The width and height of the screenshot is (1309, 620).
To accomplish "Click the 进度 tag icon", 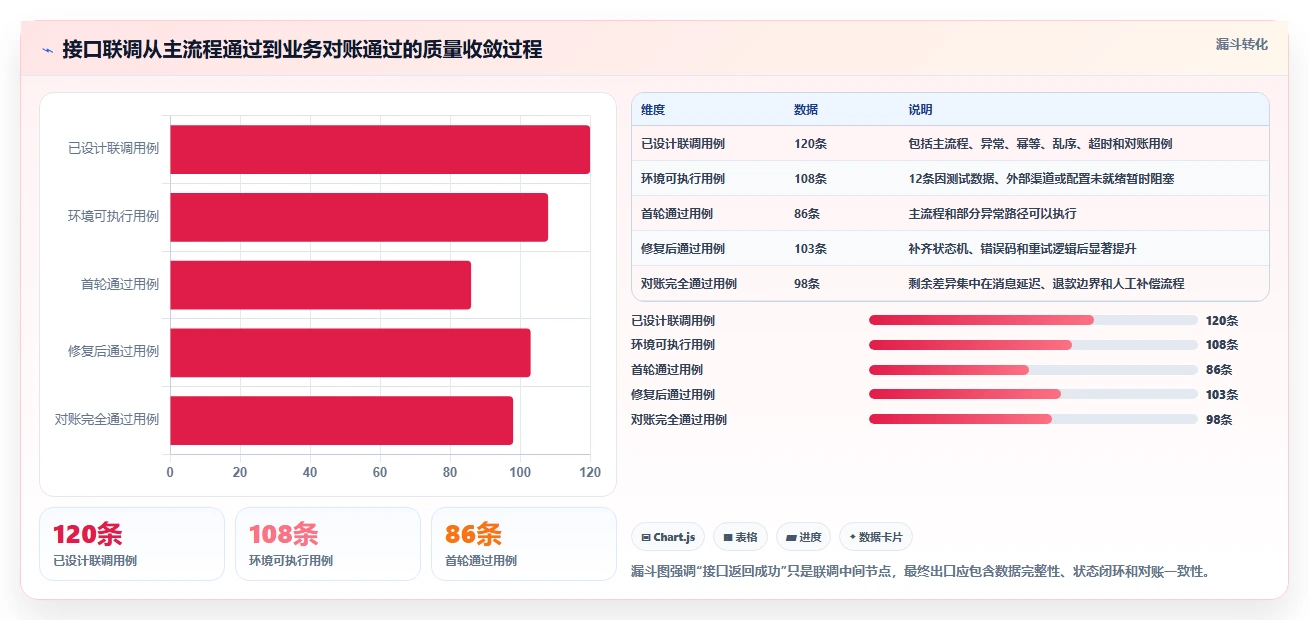I will tap(791, 538).
